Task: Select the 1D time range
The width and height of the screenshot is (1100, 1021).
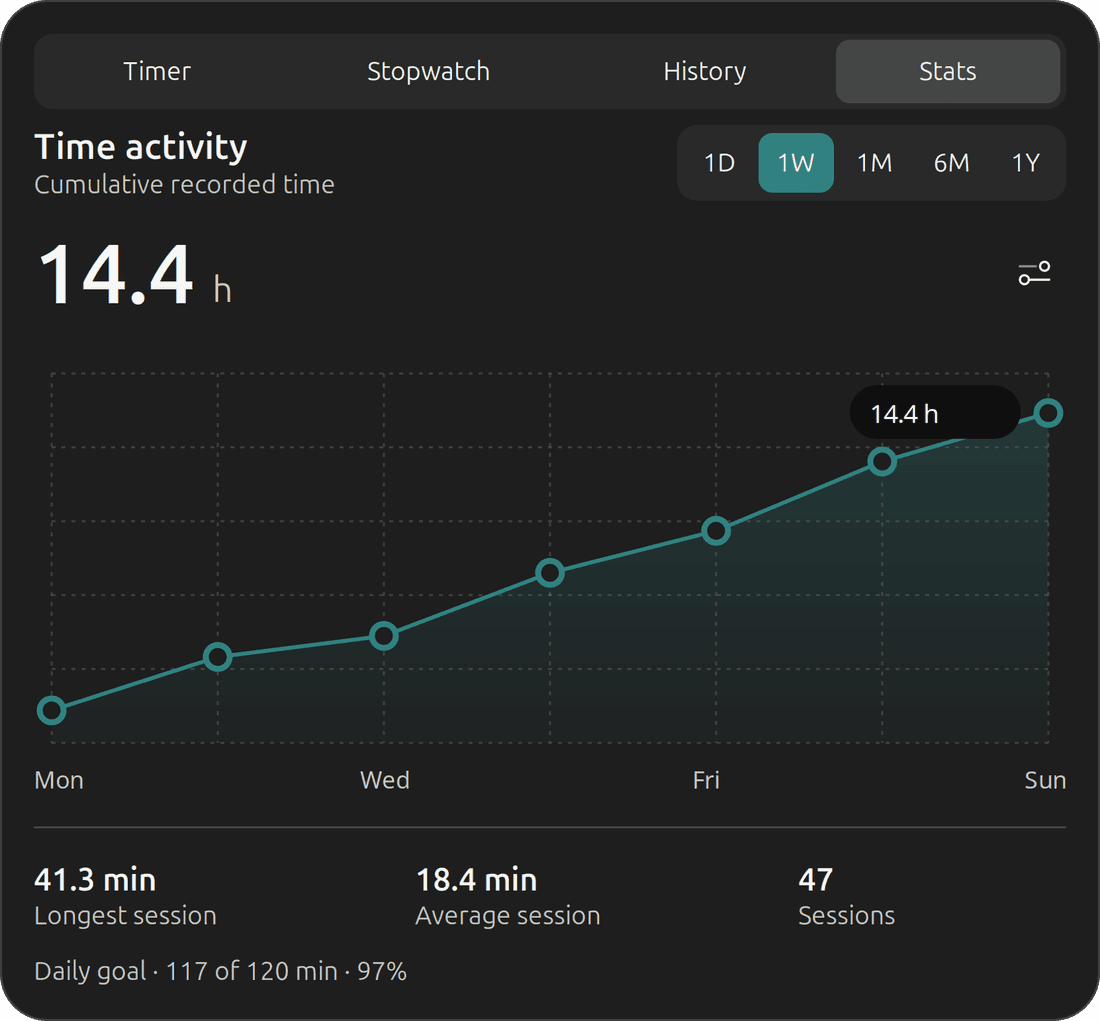Action: click(x=719, y=163)
